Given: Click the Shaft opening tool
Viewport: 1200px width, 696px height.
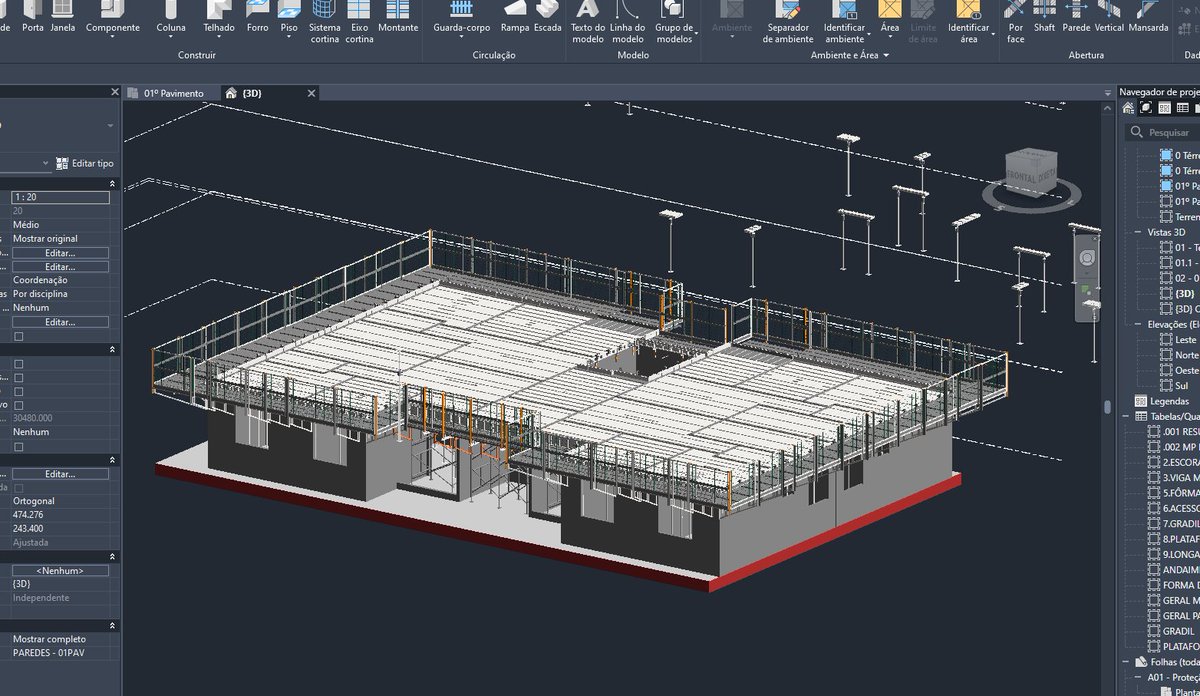Looking at the screenshot, I should [1043, 20].
